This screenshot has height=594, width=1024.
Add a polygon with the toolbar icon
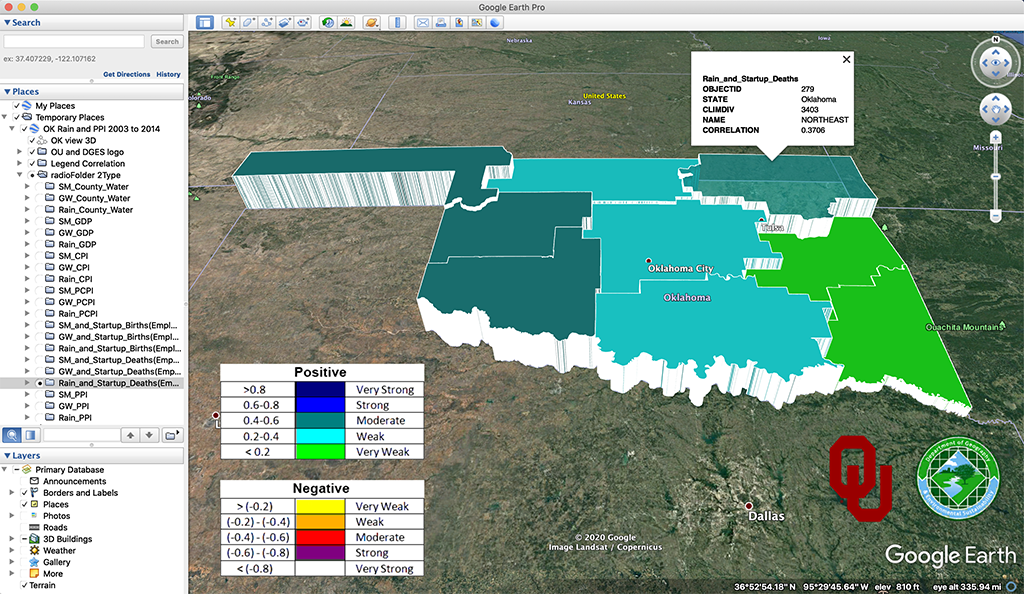tap(248, 22)
